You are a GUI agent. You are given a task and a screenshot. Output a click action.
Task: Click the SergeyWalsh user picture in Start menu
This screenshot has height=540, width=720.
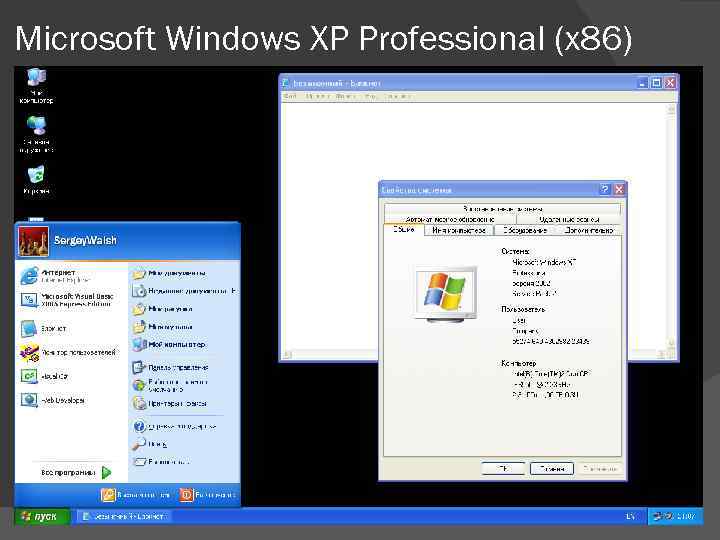point(33,241)
